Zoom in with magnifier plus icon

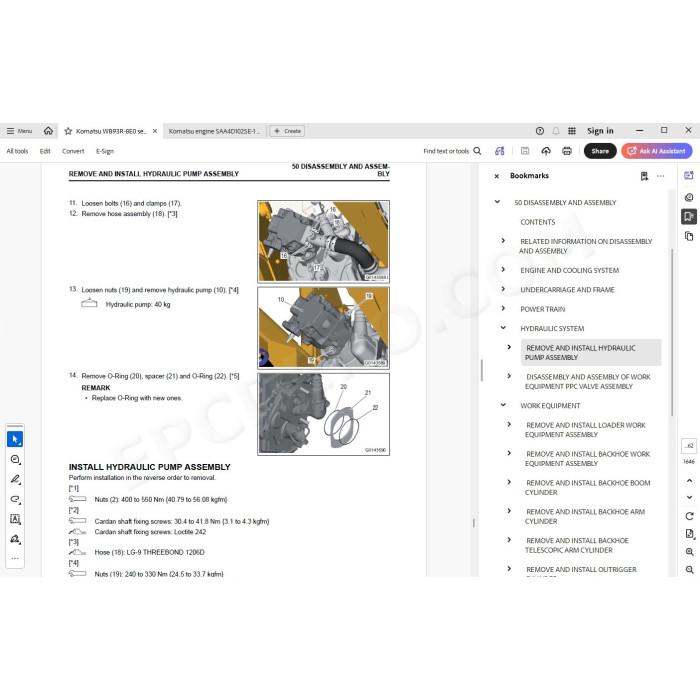pos(689,552)
